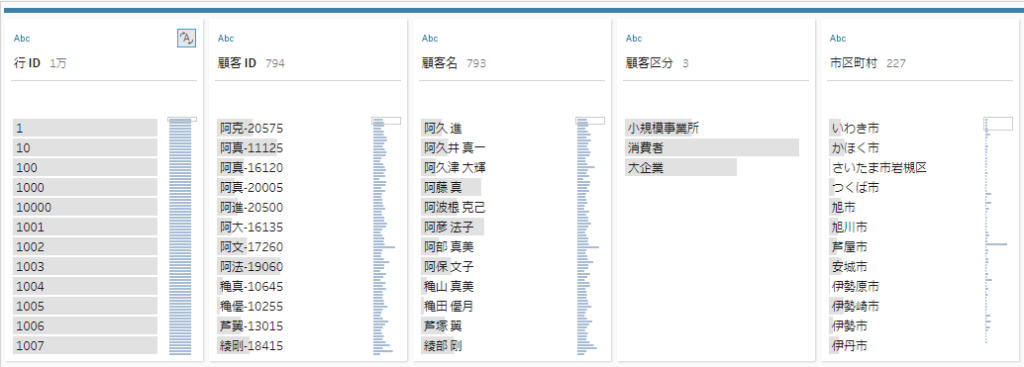This screenshot has height=367, width=1024.
Task: Select the 顧客名 field header
Action: [440, 63]
